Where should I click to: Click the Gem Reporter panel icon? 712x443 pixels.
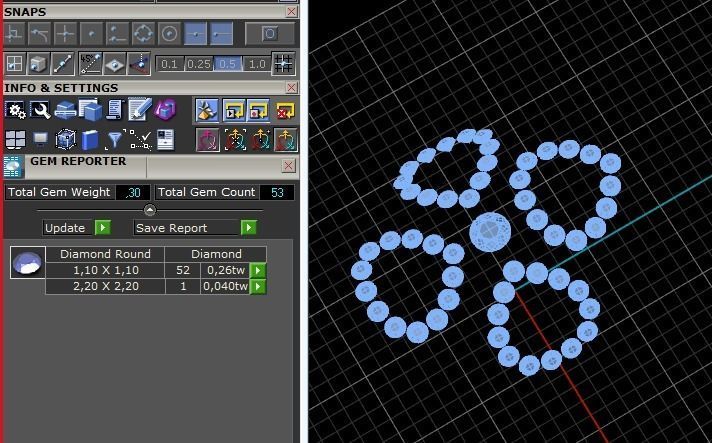click(13, 167)
